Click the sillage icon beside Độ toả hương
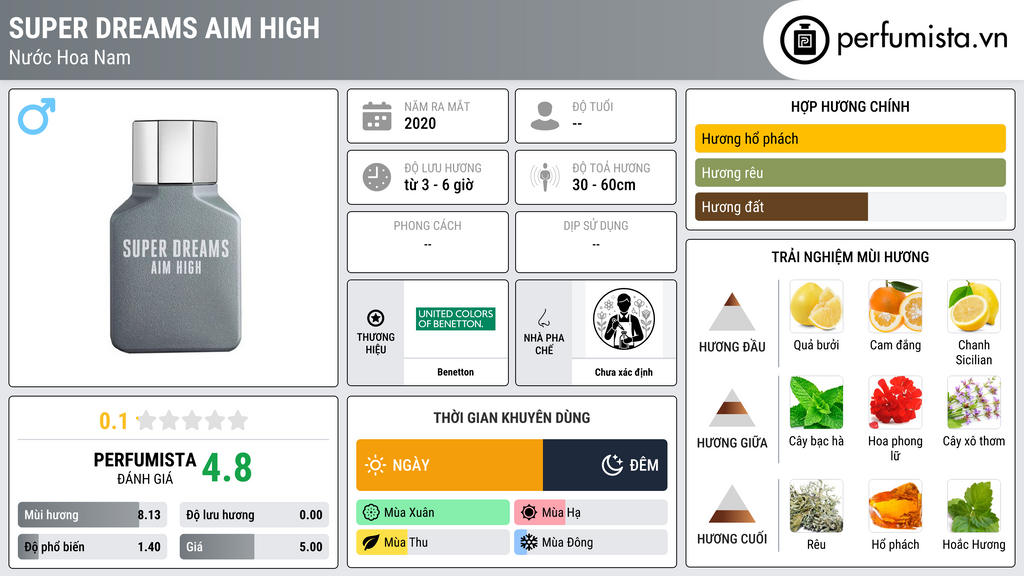This screenshot has width=1024, height=576. coord(545,177)
